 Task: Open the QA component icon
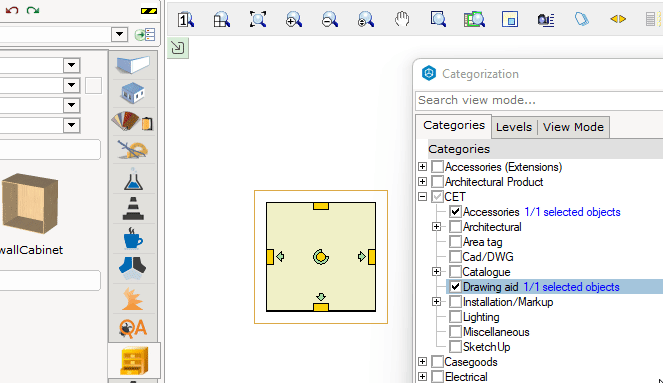(133, 328)
